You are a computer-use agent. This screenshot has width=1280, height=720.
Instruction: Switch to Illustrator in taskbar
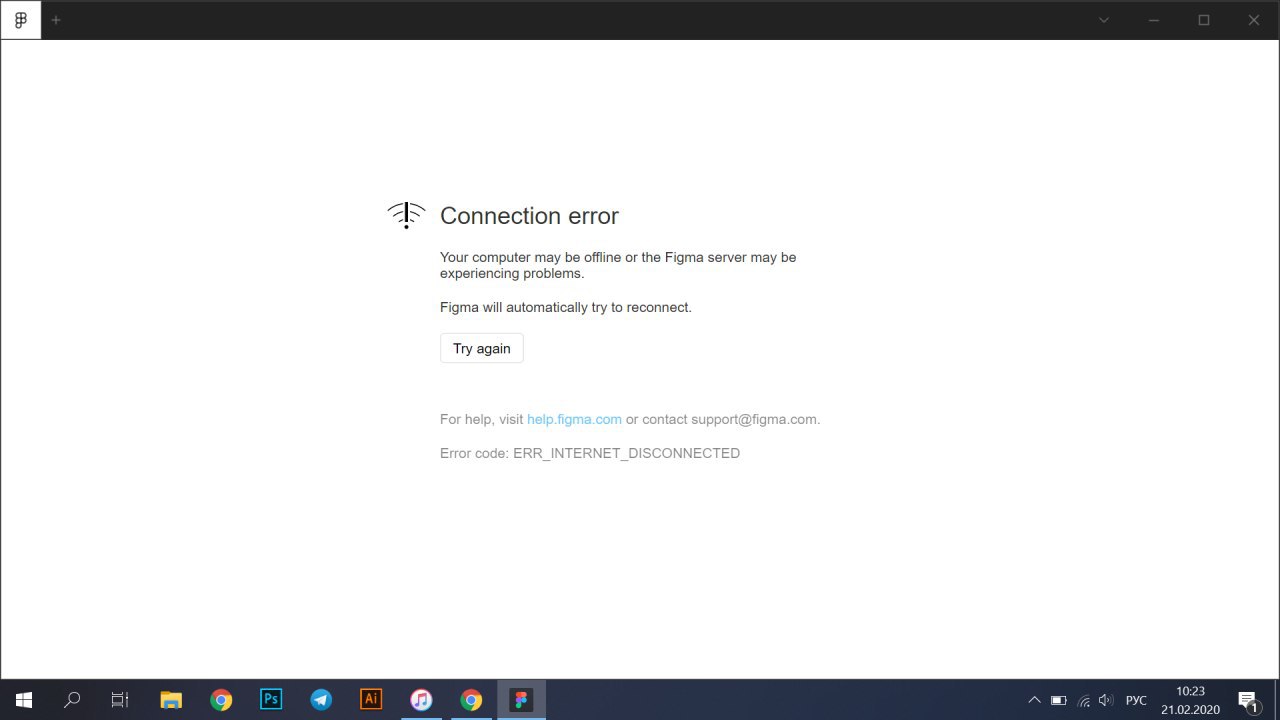coord(371,700)
